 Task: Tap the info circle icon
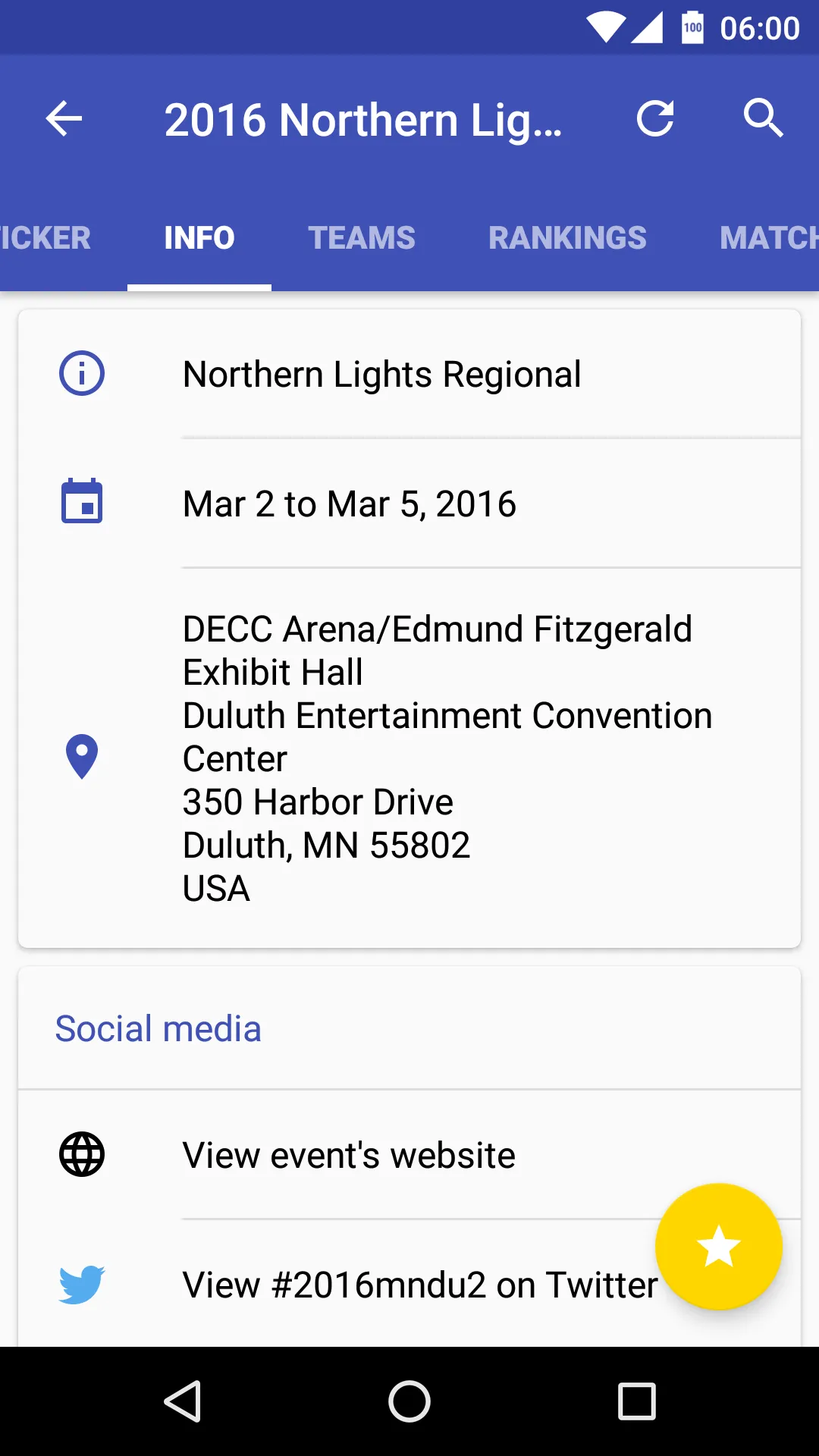click(x=82, y=373)
